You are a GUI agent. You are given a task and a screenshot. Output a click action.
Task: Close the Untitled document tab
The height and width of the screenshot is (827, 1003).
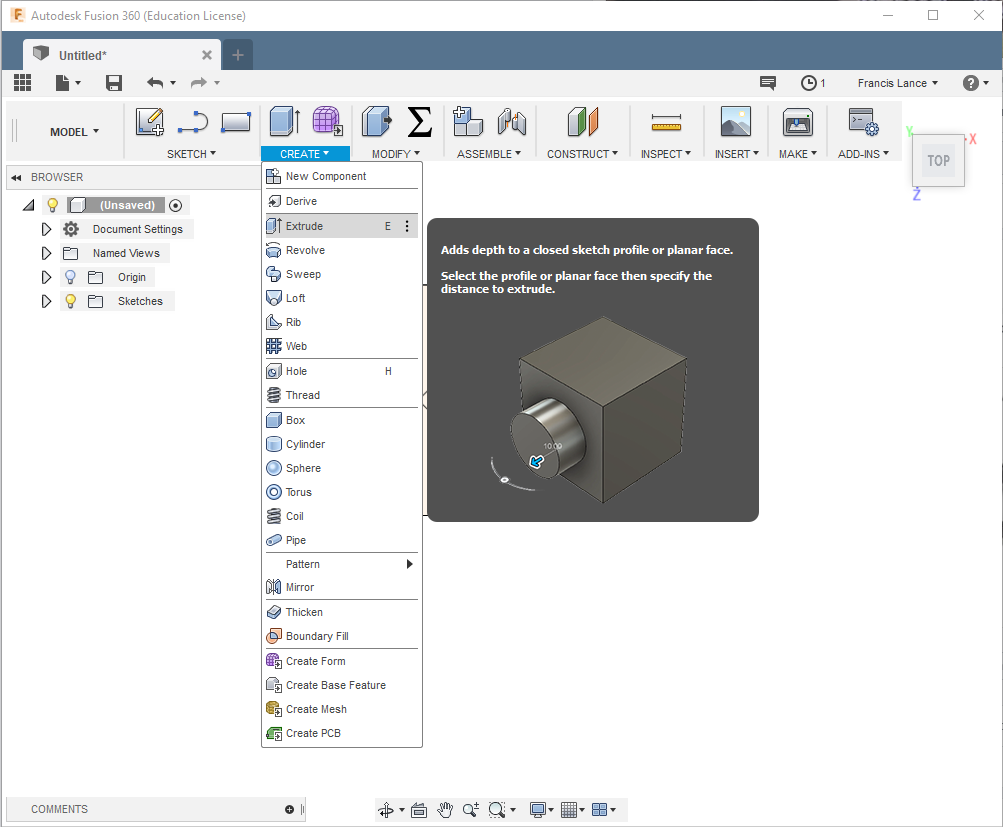(207, 55)
